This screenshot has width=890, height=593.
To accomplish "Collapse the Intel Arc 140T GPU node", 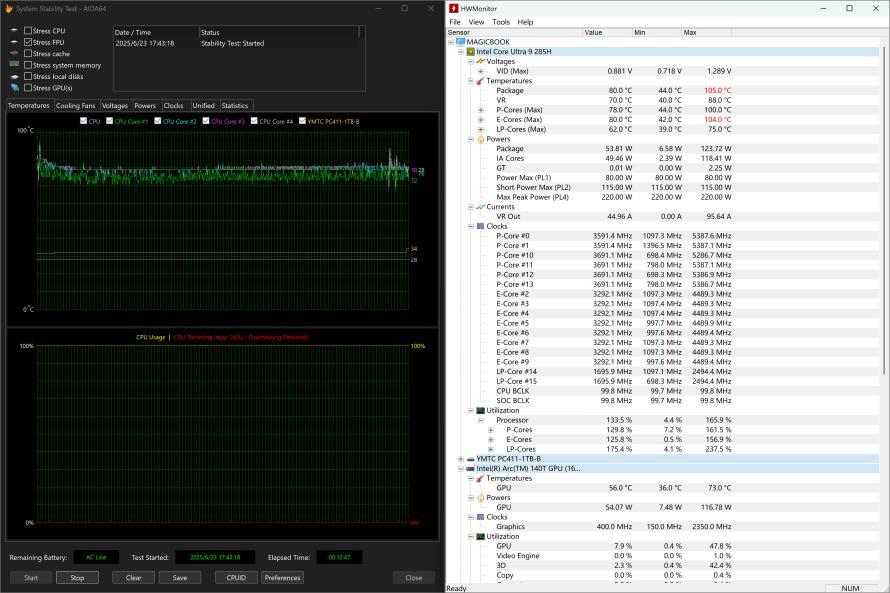I will point(461,468).
